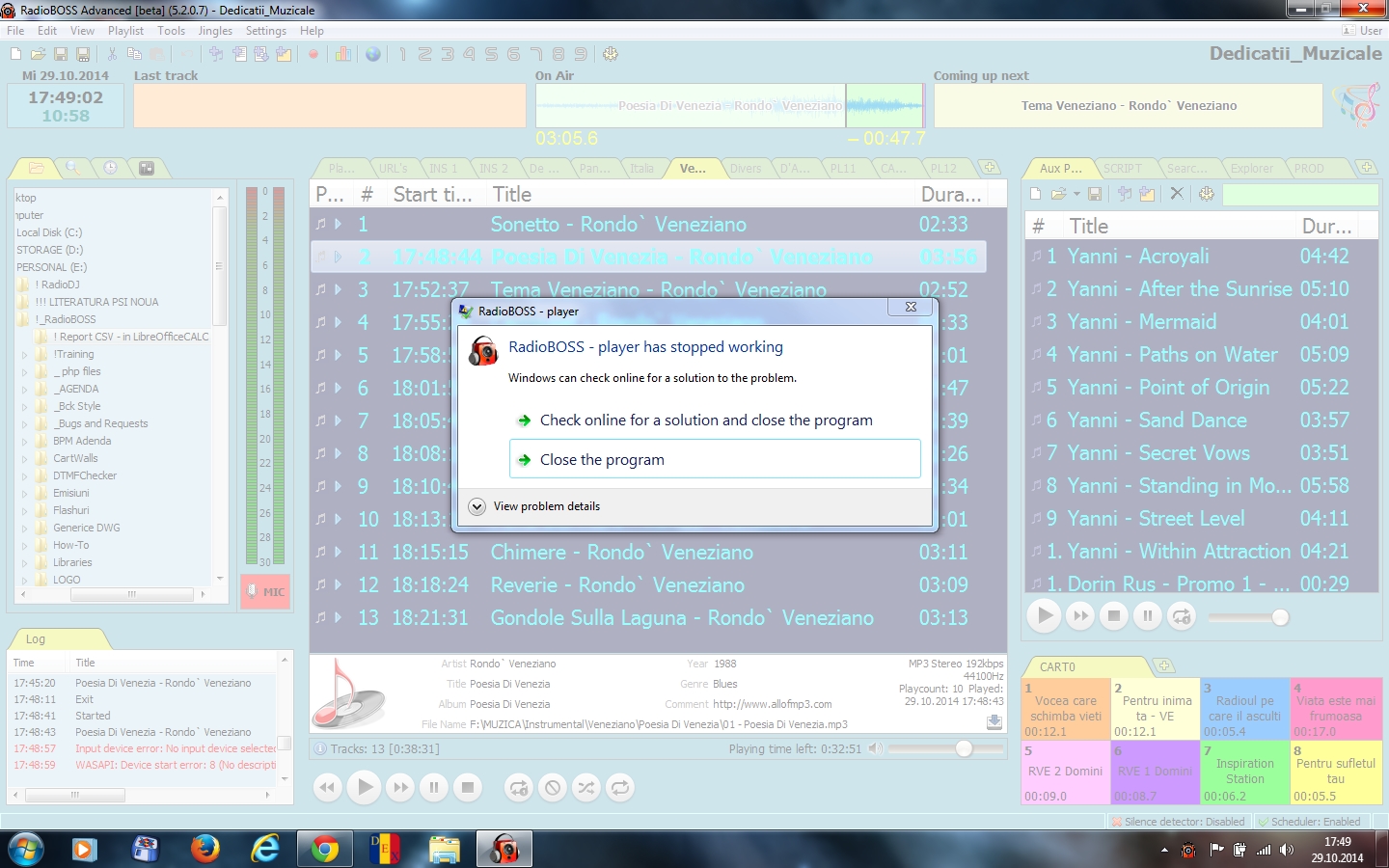The height and width of the screenshot is (868, 1389).
Task: Add a new playlist tab with plus icon
Action: coord(990,167)
